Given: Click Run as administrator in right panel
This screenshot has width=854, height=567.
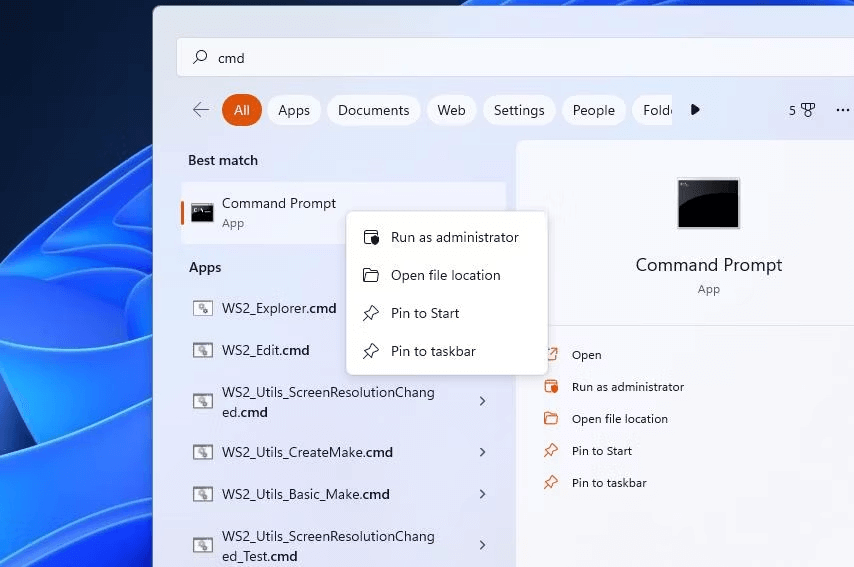Looking at the screenshot, I should pyautogui.click(x=627, y=387).
